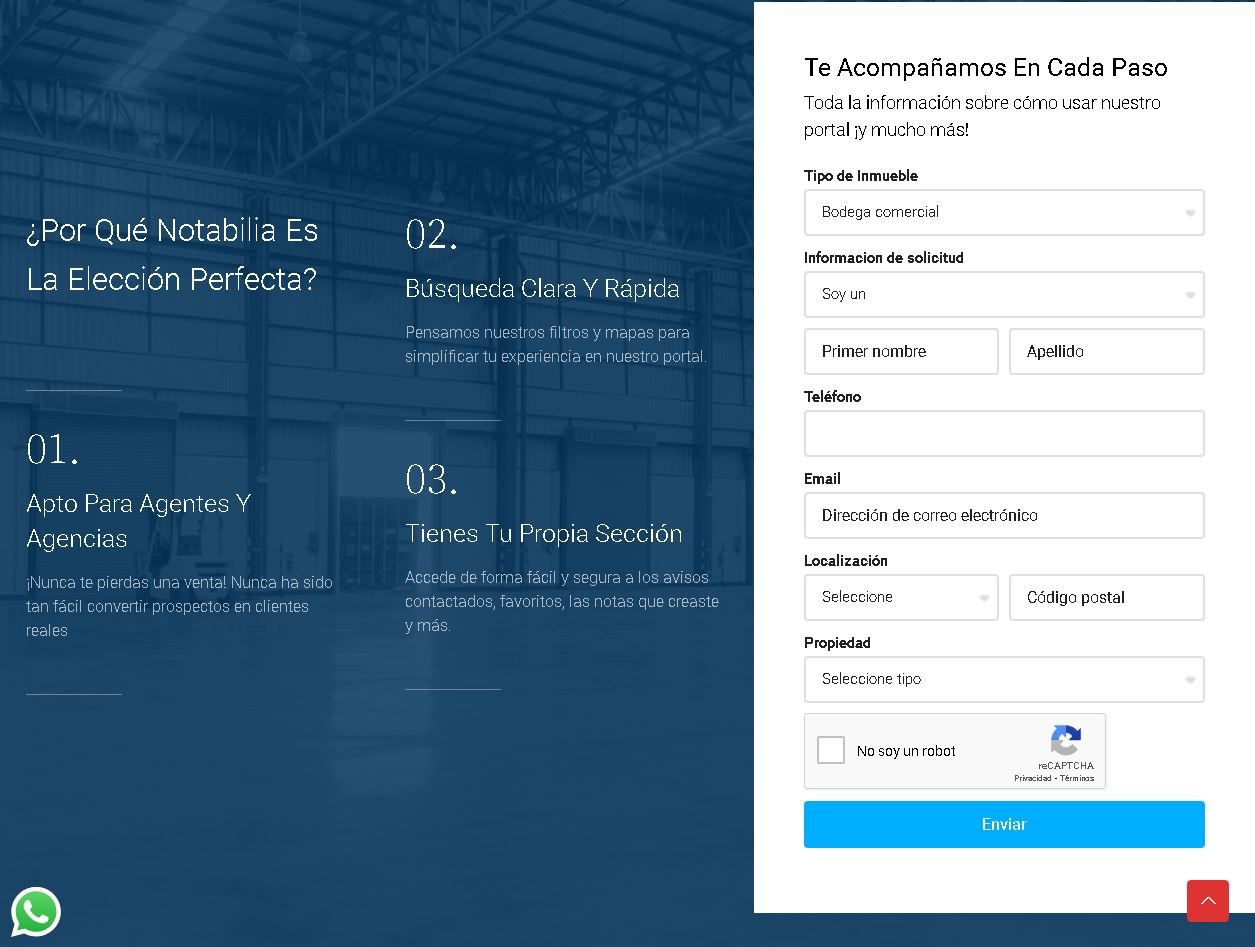Focus the 'Apellido' input field
1255x947 pixels.
(1107, 351)
